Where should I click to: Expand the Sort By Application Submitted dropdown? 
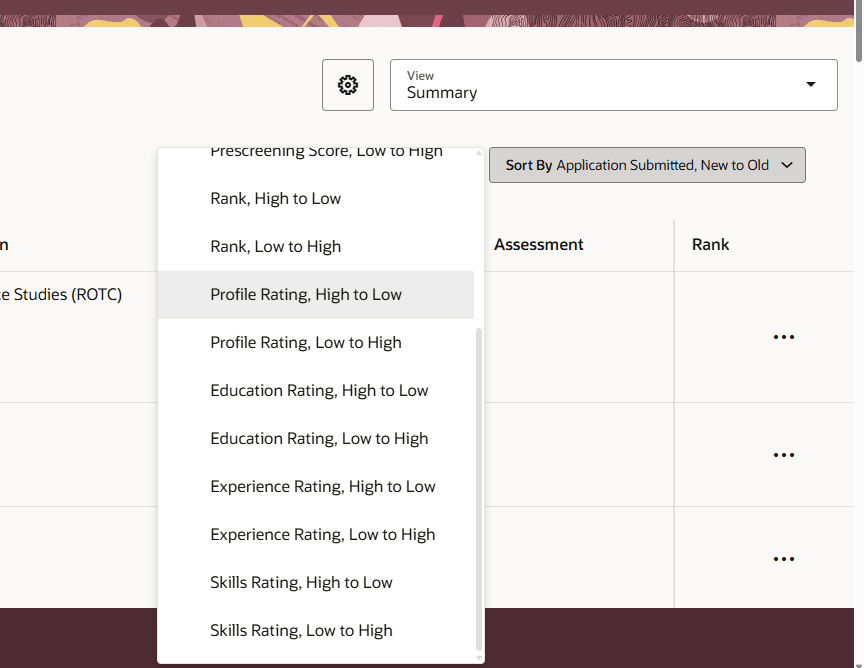tap(647, 165)
